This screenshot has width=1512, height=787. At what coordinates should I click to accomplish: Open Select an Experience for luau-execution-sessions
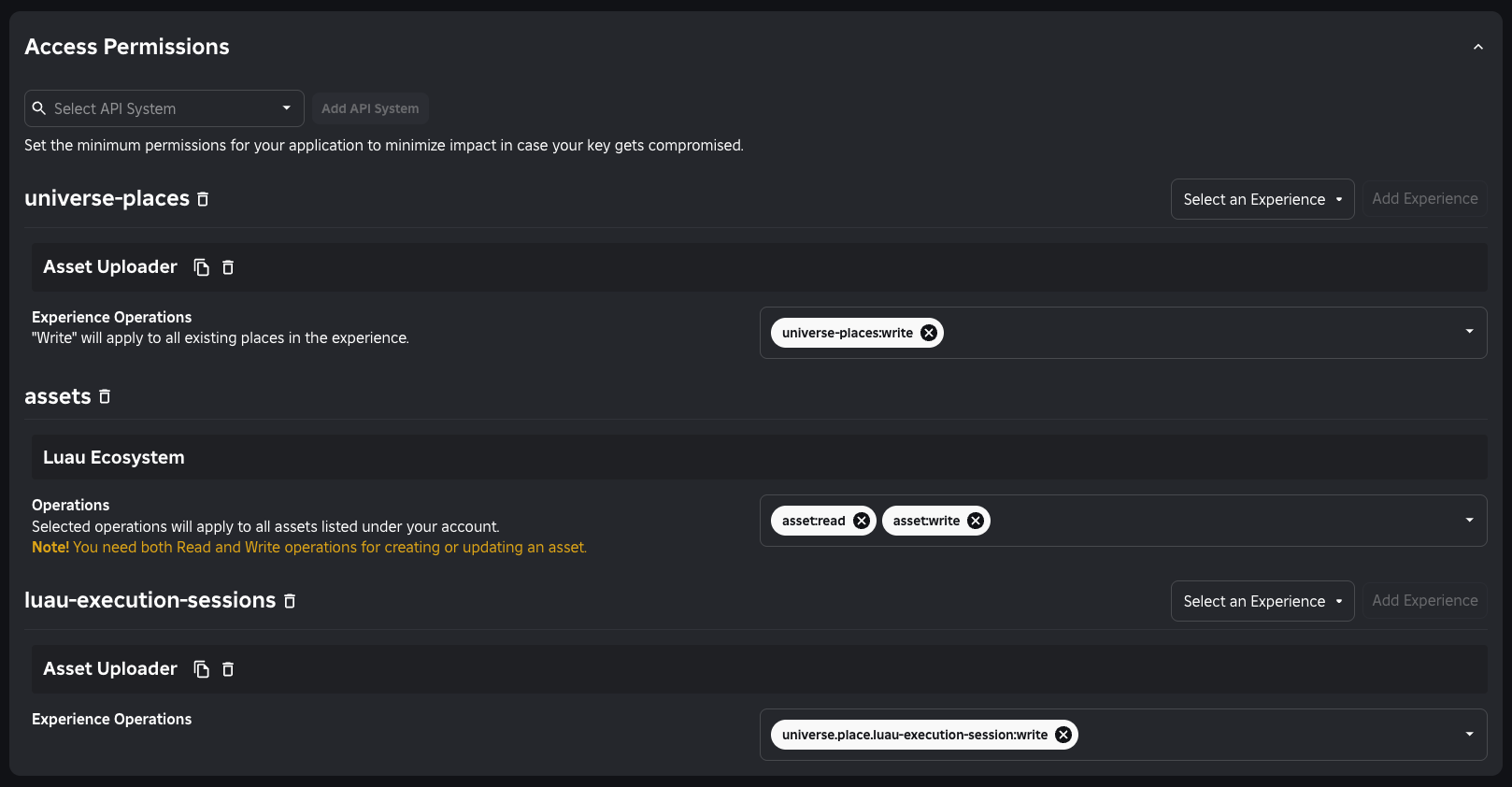point(1262,600)
